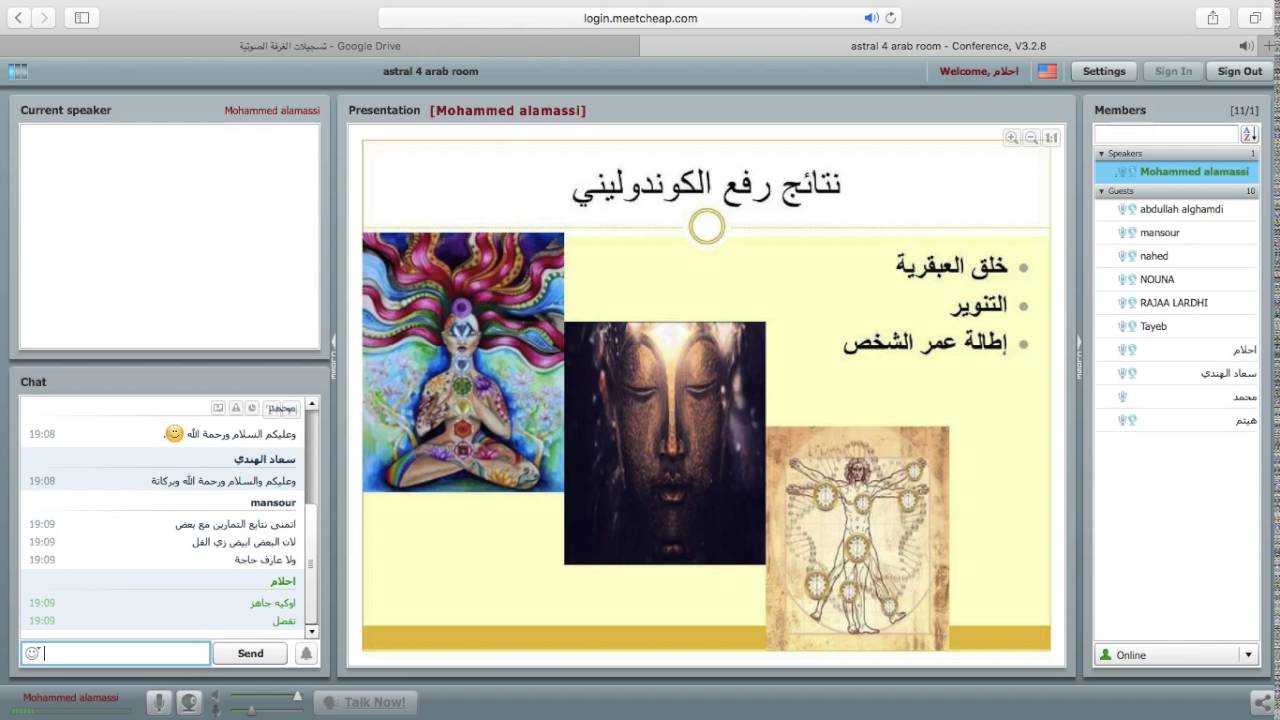Collapse the Speakers group

[1102, 154]
